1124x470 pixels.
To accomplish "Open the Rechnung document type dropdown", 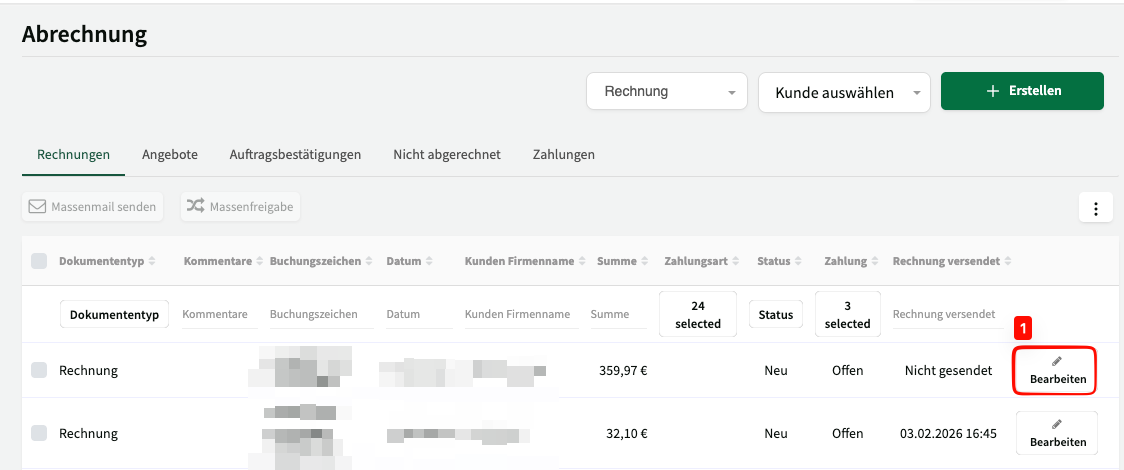I will click(666, 92).
